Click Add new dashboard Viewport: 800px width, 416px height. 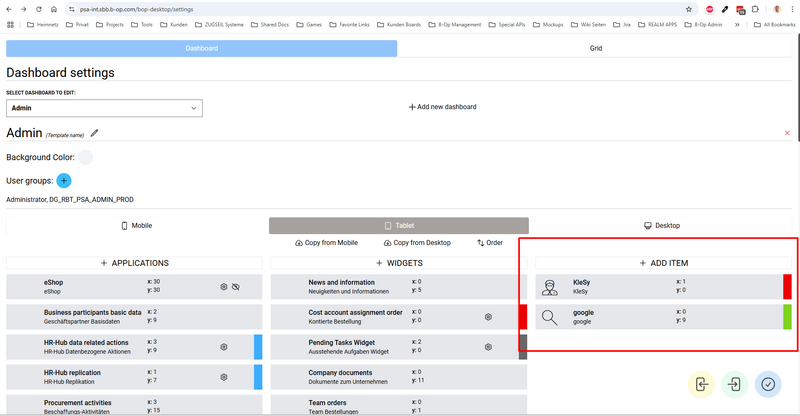(x=442, y=107)
